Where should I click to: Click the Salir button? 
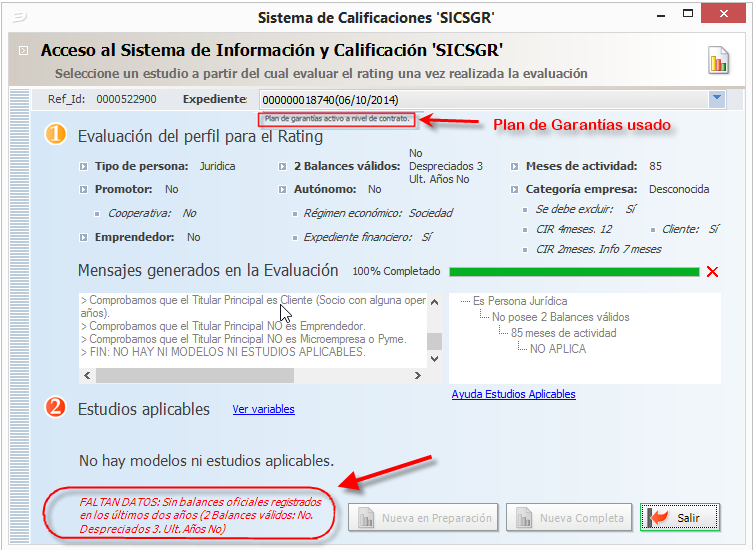(679, 517)
